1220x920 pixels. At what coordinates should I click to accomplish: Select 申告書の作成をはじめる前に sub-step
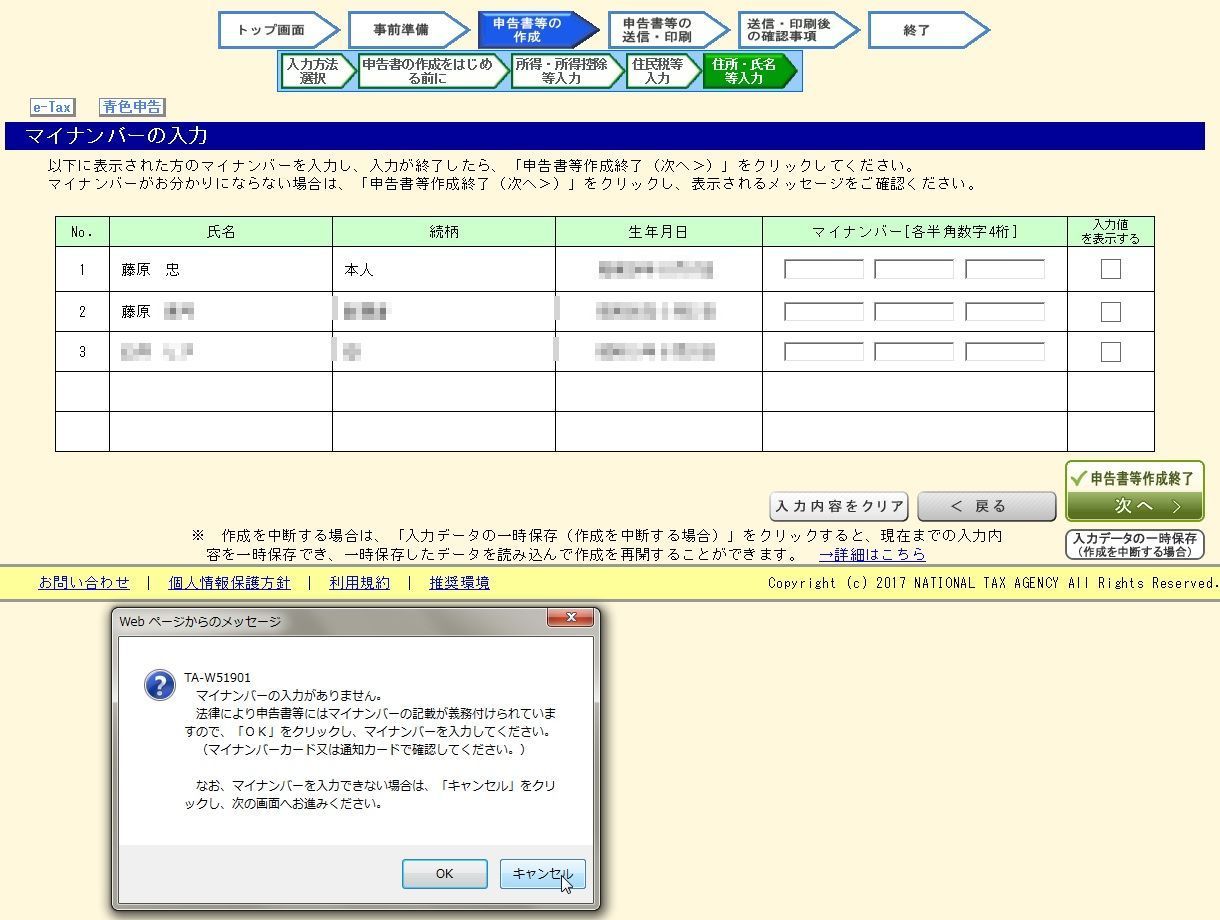point(434,71)
